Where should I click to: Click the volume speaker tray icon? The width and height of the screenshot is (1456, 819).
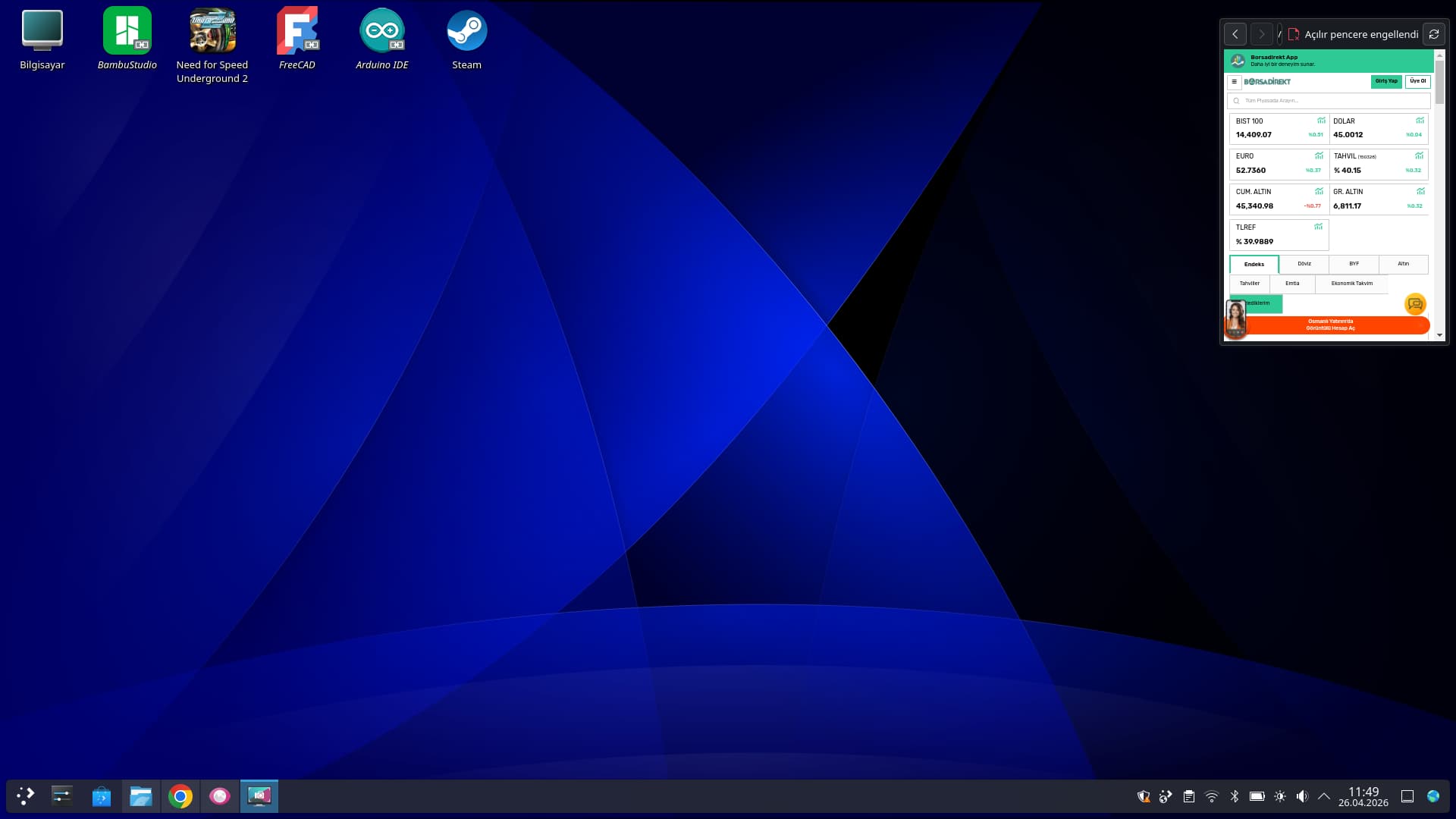[x=1301, y=796]
